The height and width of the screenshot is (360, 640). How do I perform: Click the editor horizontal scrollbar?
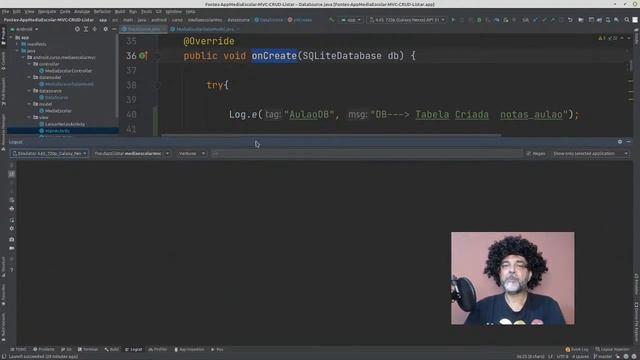(331, 135)
